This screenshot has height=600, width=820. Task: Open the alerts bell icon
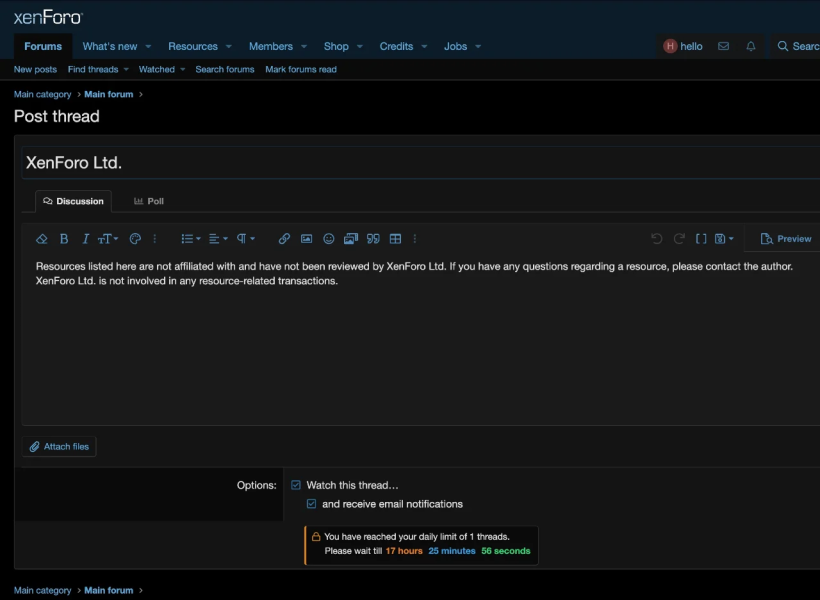pos(751,46)
